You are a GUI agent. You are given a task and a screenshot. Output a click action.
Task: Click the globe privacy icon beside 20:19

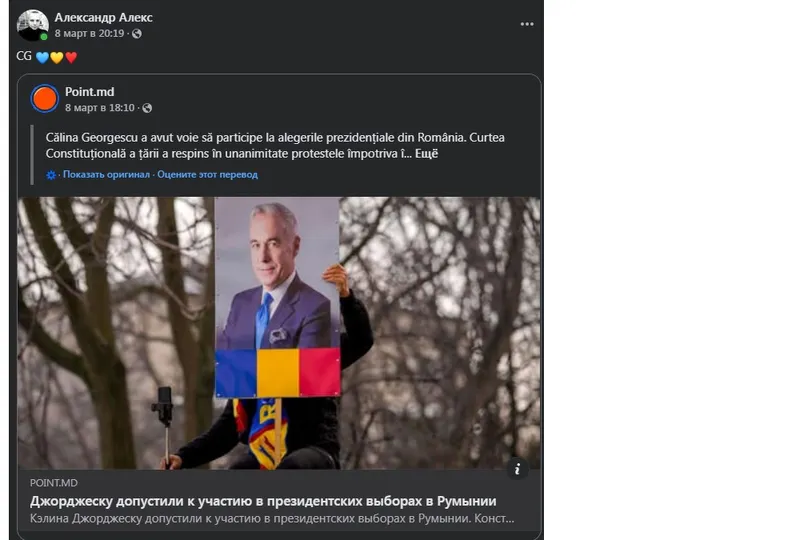pyautogui.click(x=137, y=34)
